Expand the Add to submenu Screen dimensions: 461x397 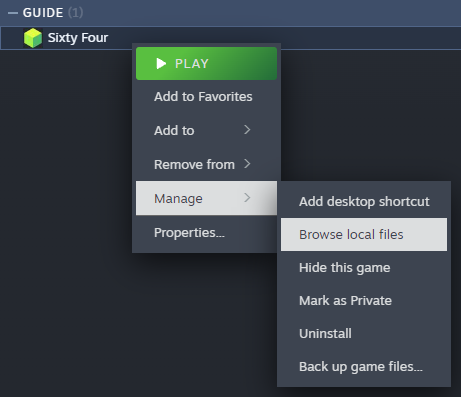(x=206, y=130)
